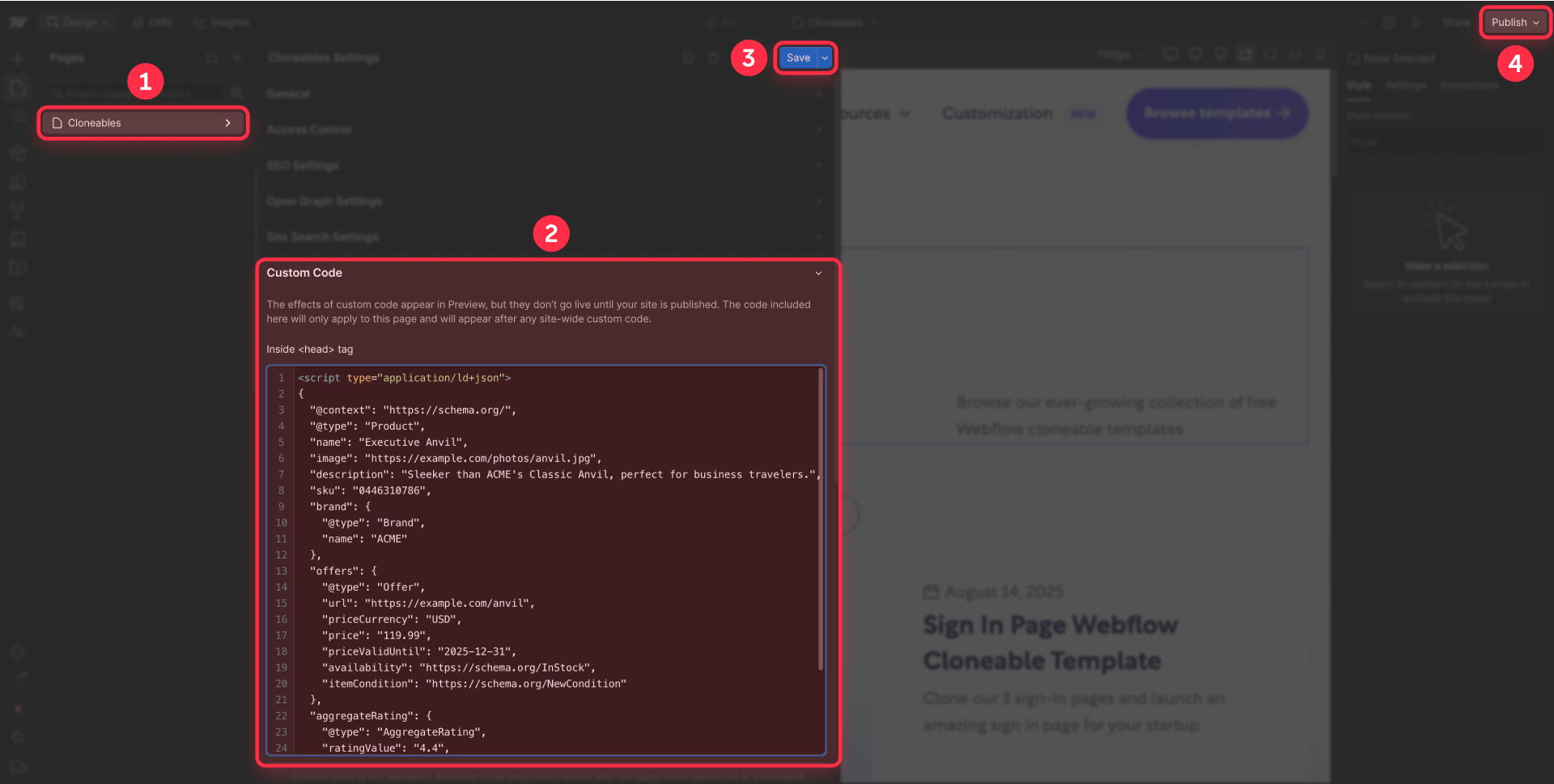Switch to the Settings tab
This screenshot has width=1554, height=784.
coord(1406,85)
